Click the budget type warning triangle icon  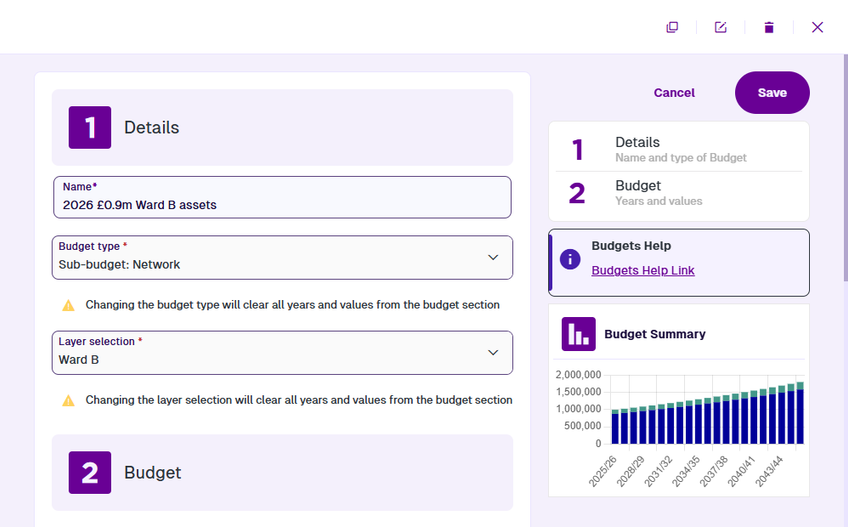click(x=68, y=305)
